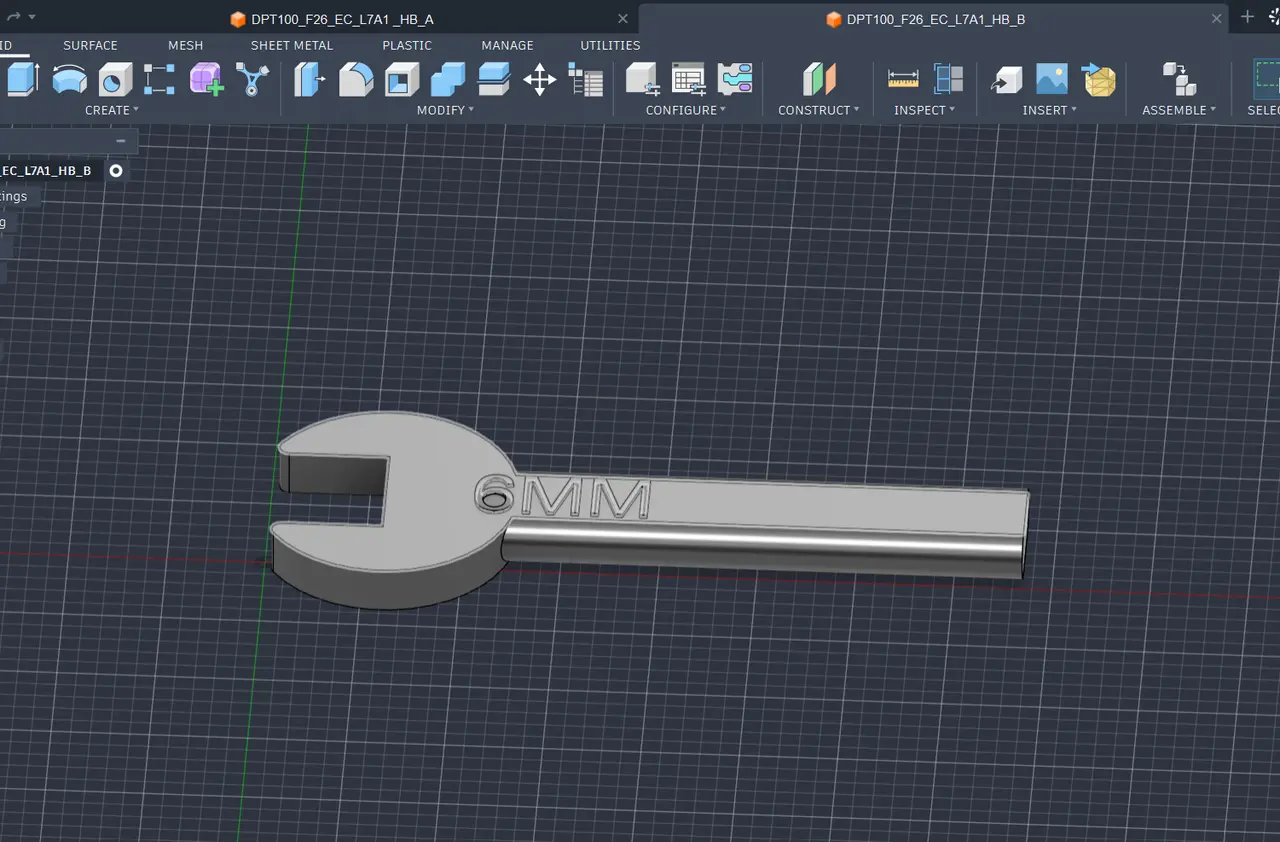Open the Configuration Table icon
Image resolution: width=1280 pixels, height=842 pixels.
[x=689, y=79]
